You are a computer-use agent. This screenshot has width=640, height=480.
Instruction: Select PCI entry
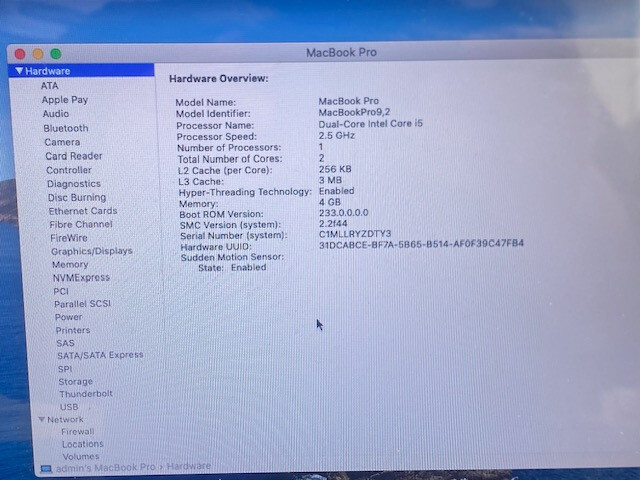pyautogui.click(x=61, y=291)
